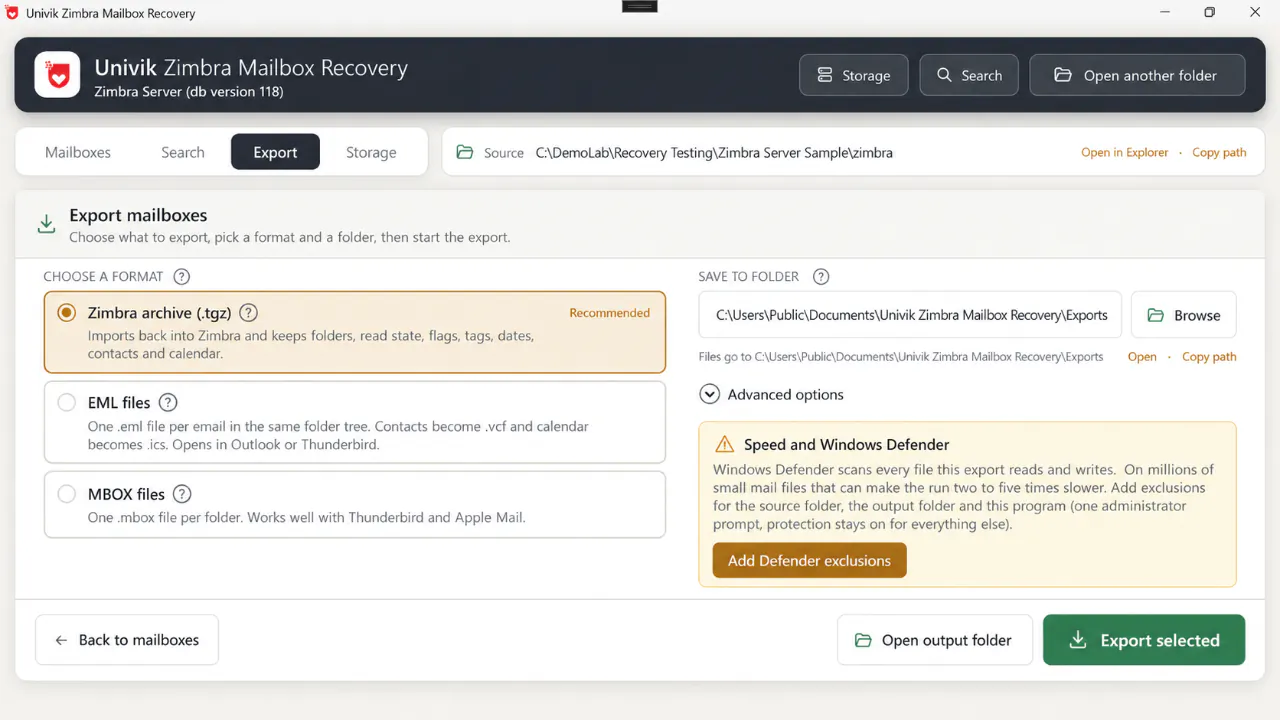1280x720 pixels.
Task: Copy the source path via Copy path link
Action: [1219, 153]
